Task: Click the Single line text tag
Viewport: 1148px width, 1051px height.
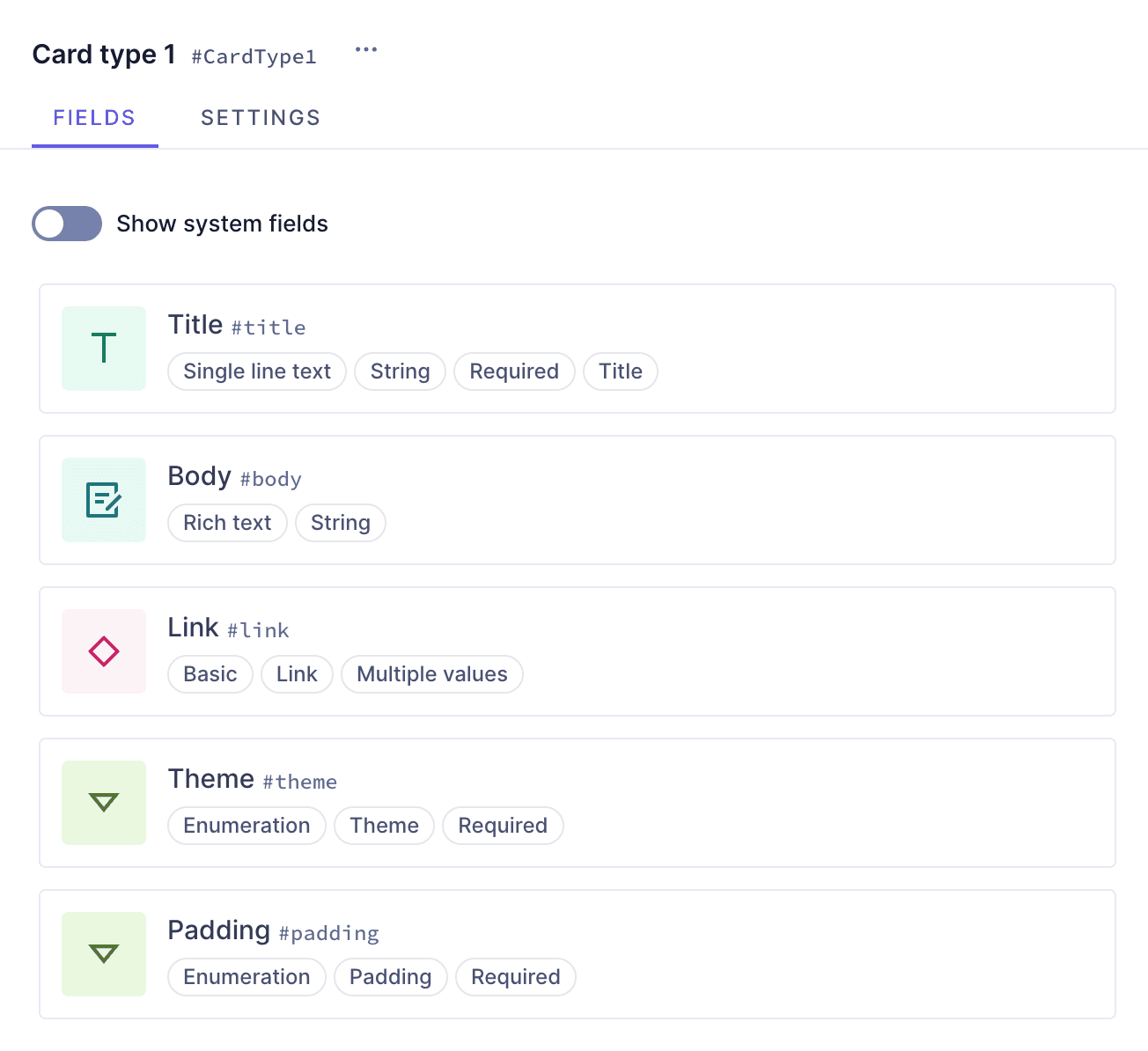Action: point(257,371)
